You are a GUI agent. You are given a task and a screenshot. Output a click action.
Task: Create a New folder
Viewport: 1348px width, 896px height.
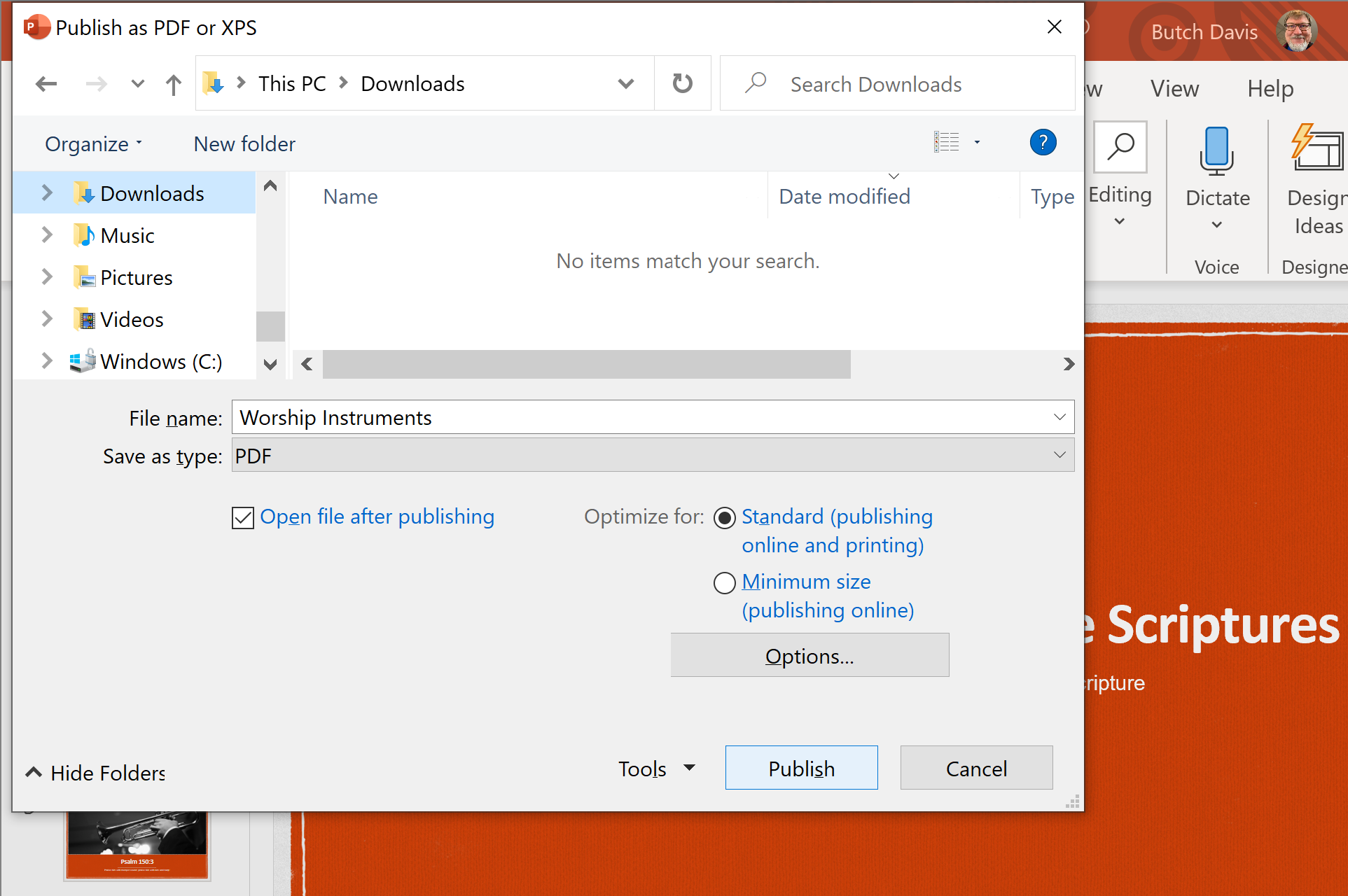click(x=244, y=143)
